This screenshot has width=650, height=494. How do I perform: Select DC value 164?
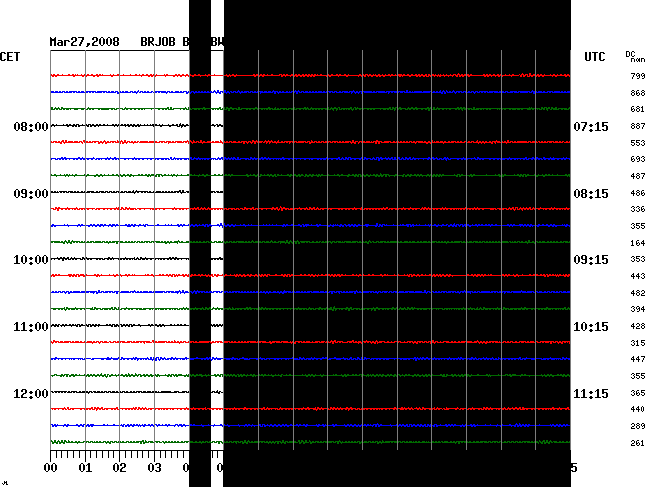tap(638, 243)
